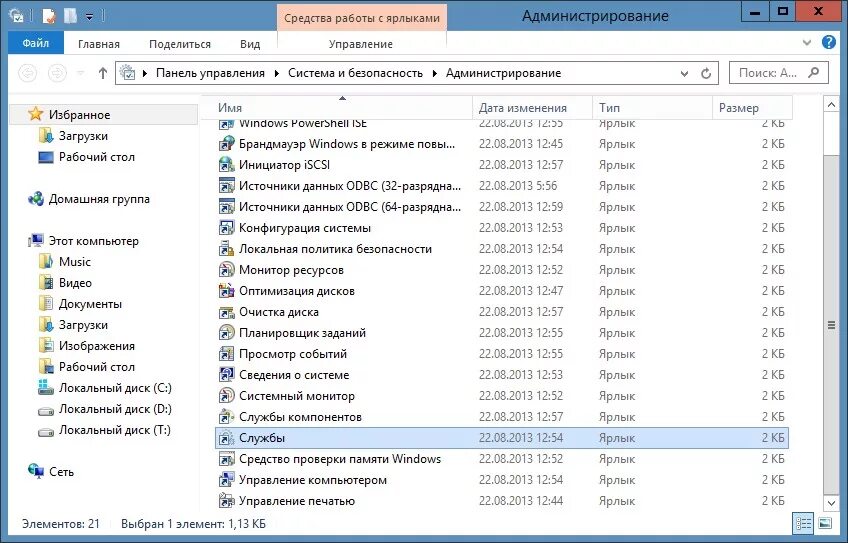The image size is (848, 543).
Task: Open the recent locations dropdown arrow
Action: click(81, 73)
